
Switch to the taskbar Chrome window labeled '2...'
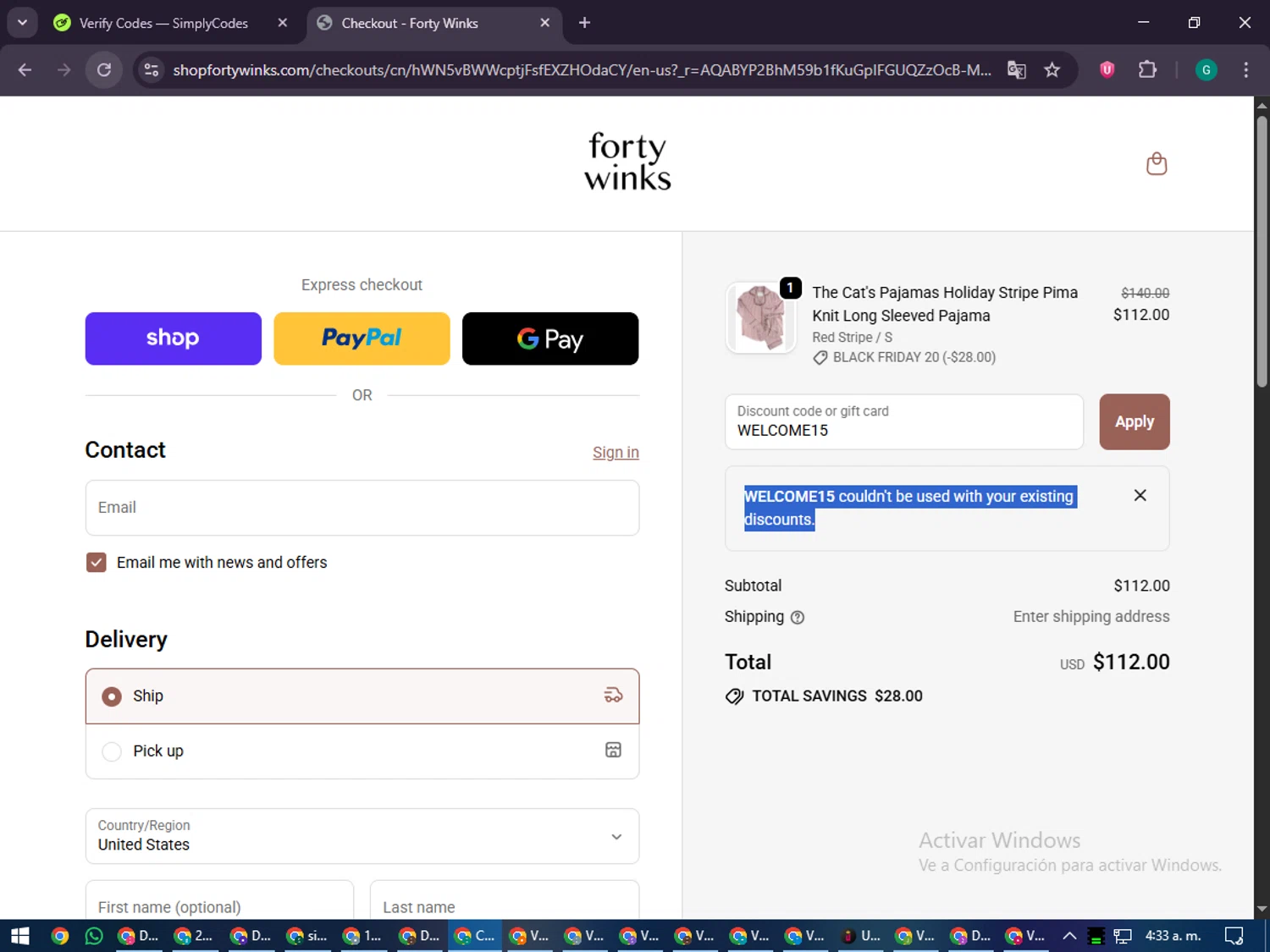click(x=194, y=936)
